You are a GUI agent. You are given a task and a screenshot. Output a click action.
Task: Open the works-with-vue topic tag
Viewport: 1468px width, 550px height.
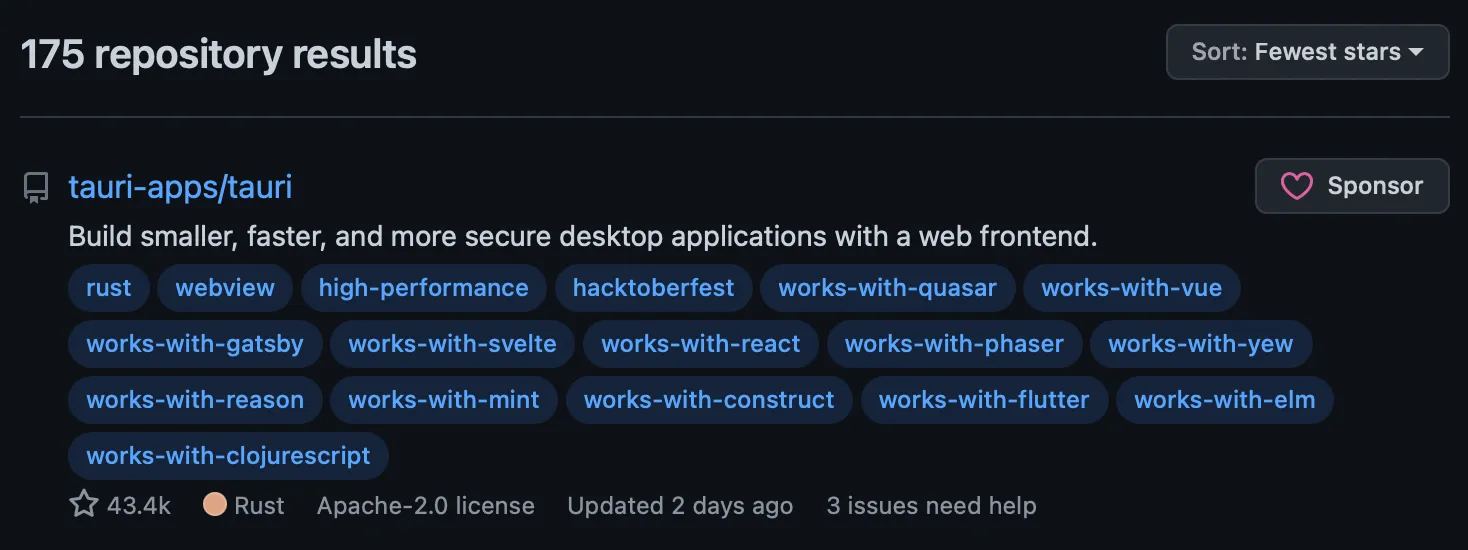[x=1131, y=288]
